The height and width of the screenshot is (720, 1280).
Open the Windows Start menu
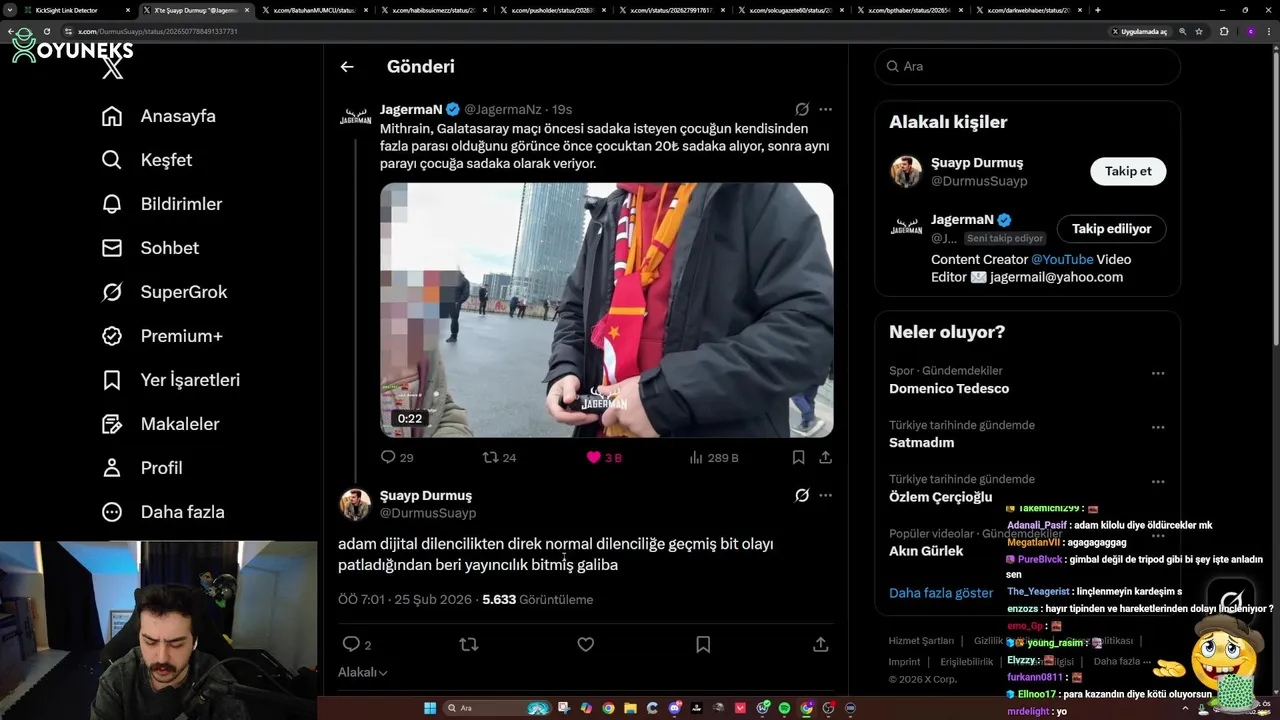pyautogui.click(x=430, y=708)
